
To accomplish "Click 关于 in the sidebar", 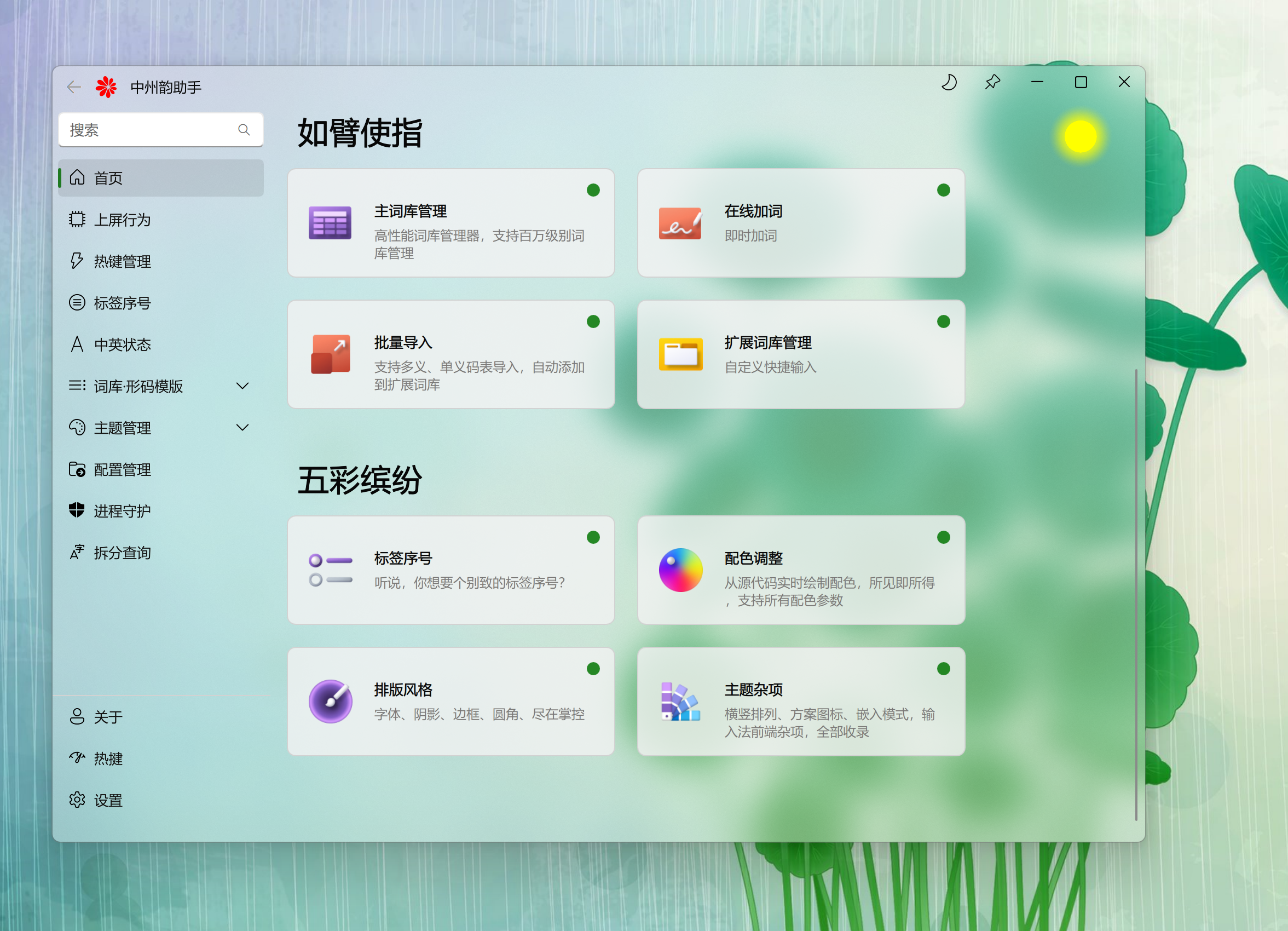I will [x=108, y=717].
